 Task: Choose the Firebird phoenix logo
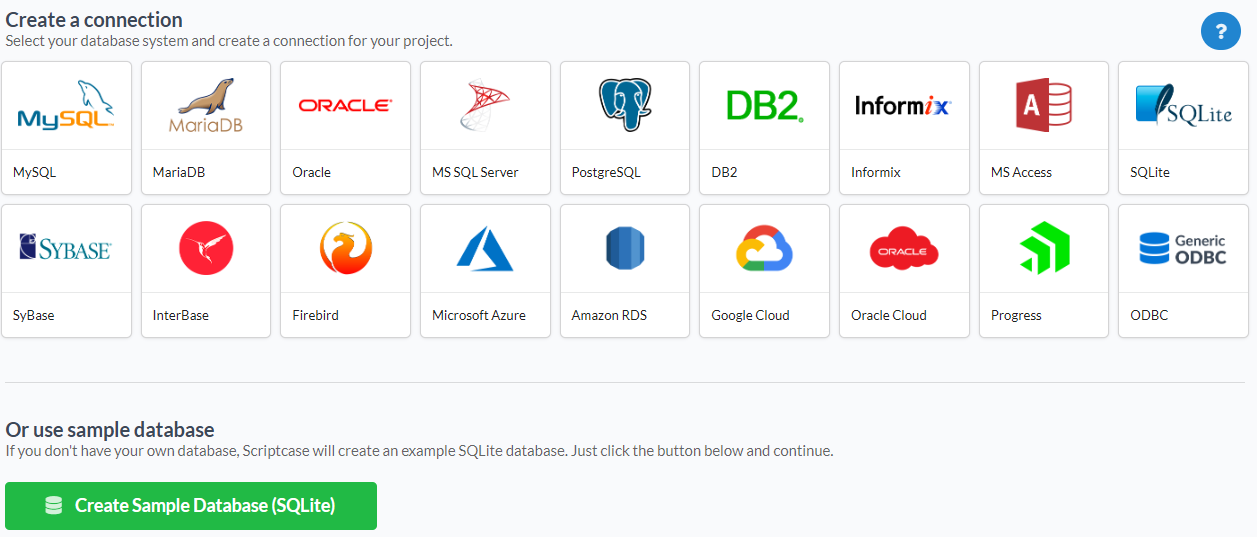pyautogui.click(x=345, y=248)
